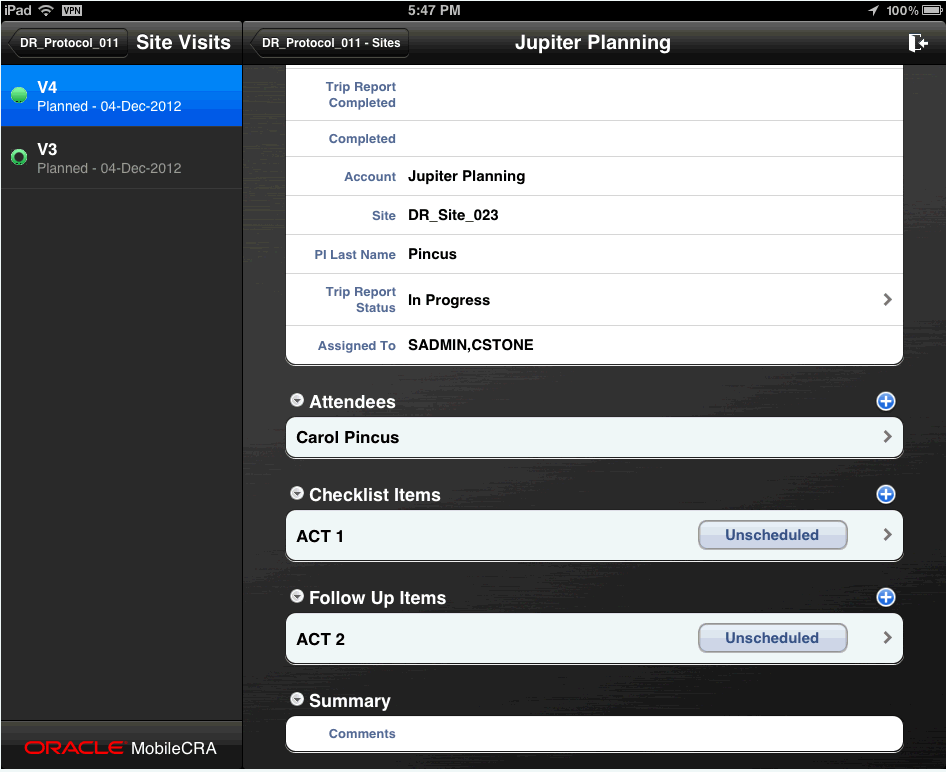Select the Site value DR_Site_023
This screenshot has height=772, width=946.
pyautogui.click(x=453, y=215)
